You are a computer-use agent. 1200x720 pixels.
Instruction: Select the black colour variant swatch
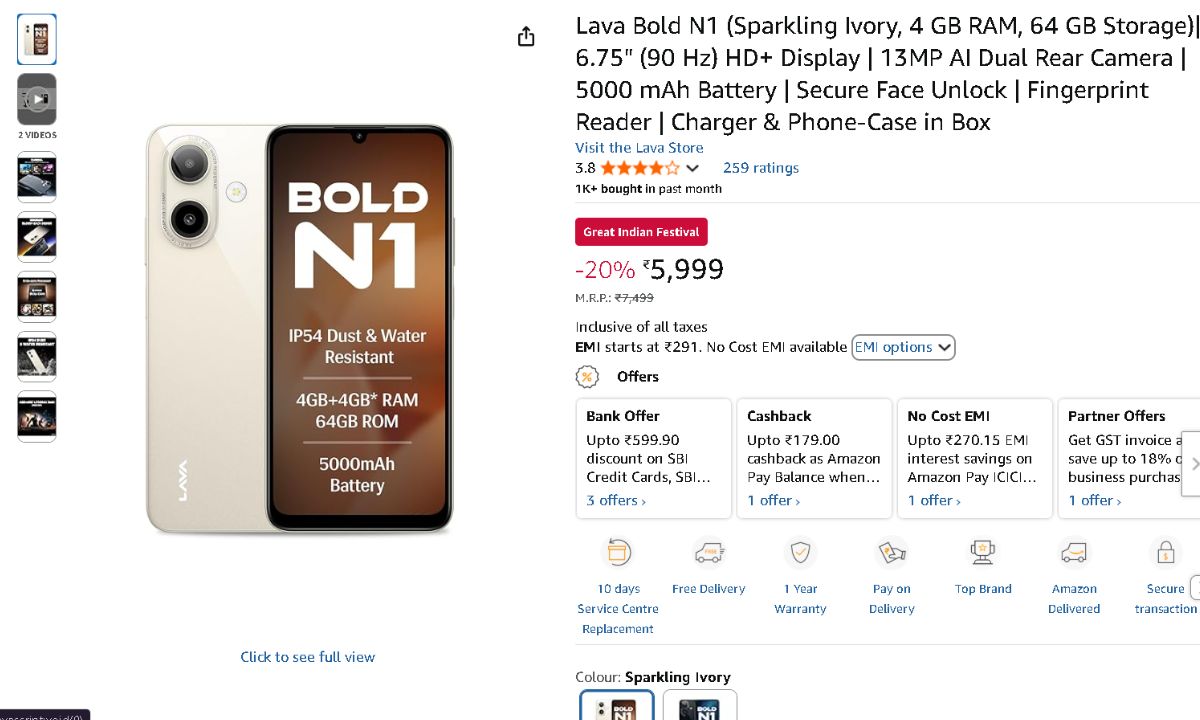700,706
